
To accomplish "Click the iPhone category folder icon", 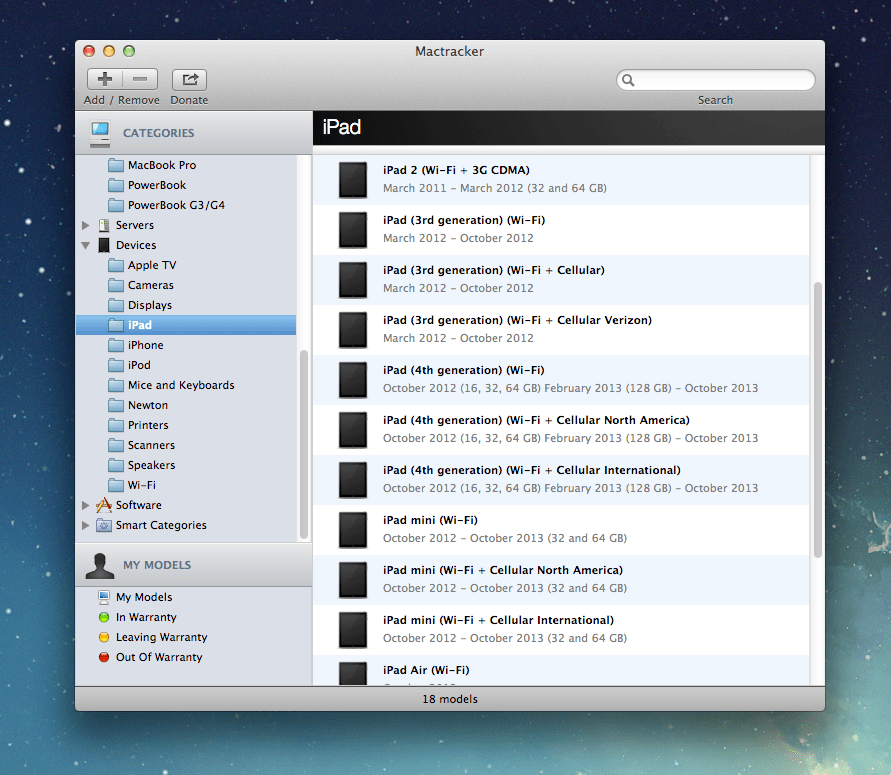I will 116,344.
